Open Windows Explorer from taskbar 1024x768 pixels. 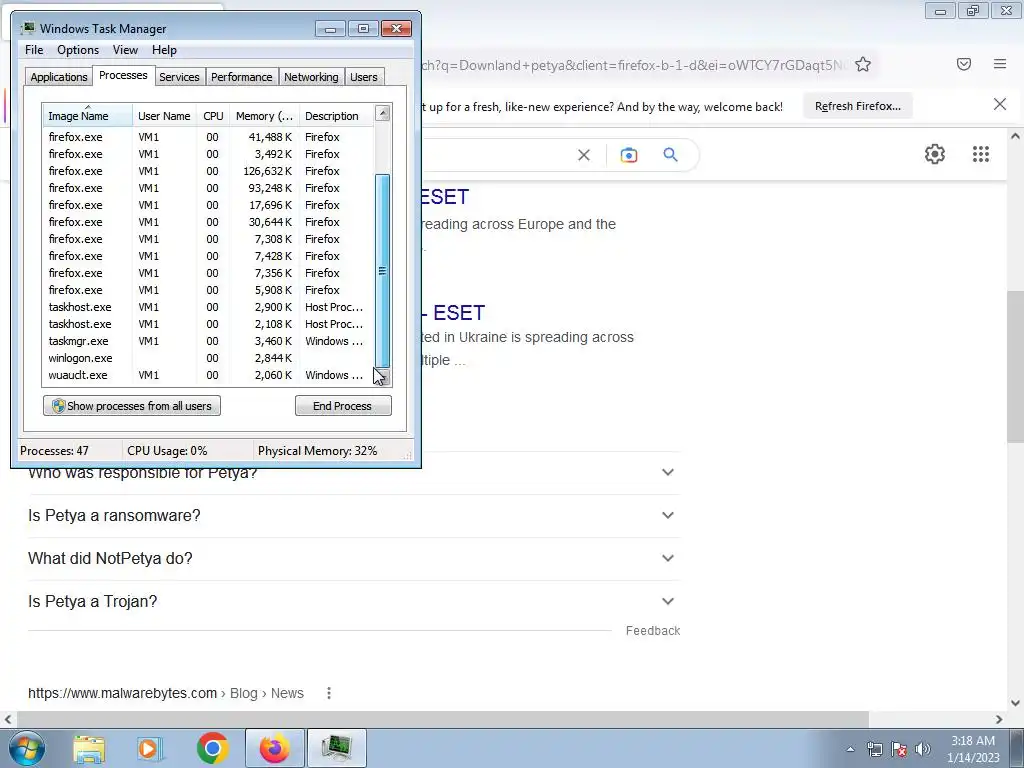pos(89,748)
